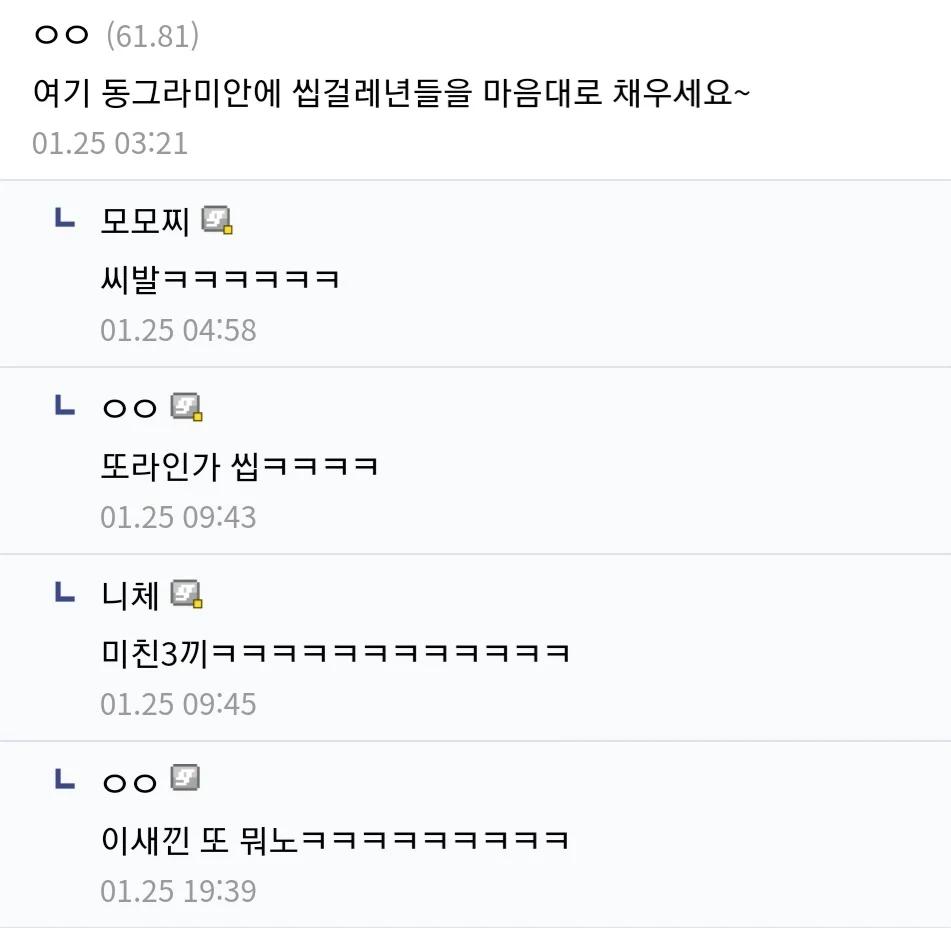
Task: Click the gallog icon beside 니체
Action: [187, 595]
